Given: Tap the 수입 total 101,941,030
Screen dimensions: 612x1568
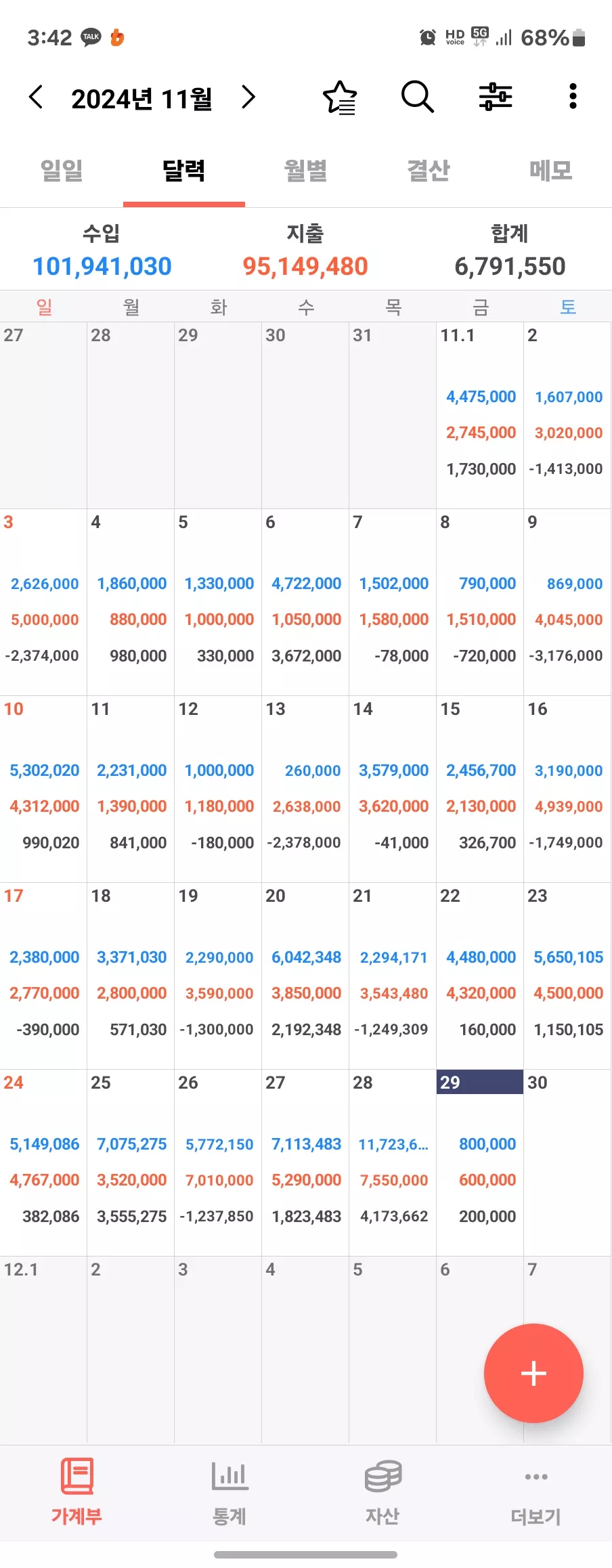Looking at the screenshot, I should [102, 266].
